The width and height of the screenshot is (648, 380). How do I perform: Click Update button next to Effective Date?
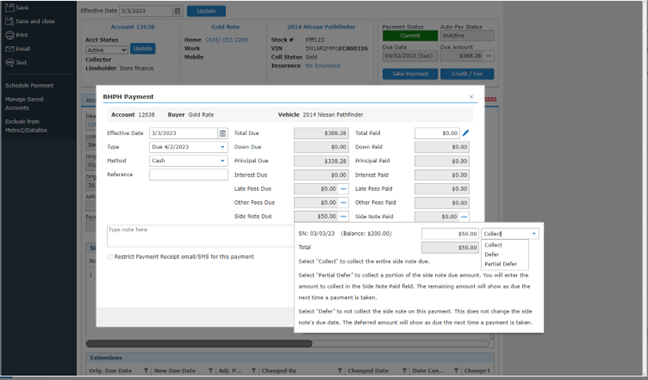pos(206,11)
